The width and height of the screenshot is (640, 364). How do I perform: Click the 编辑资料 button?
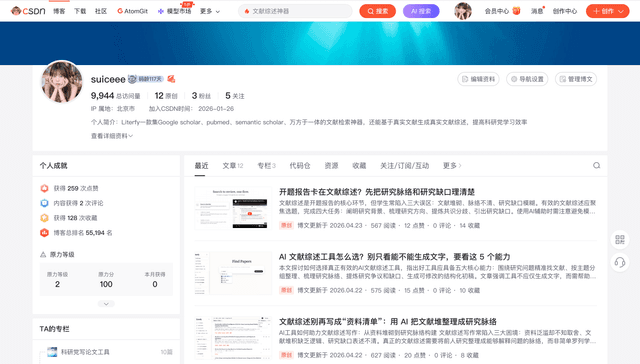point(478,79)
